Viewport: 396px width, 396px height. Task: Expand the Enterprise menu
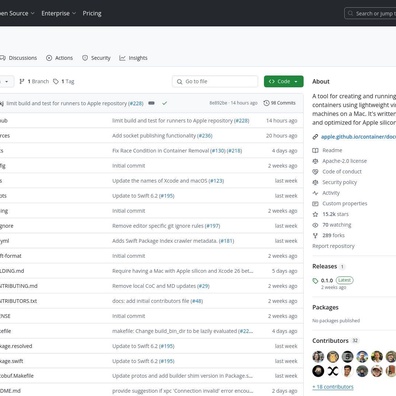click(x=59, y=13)
